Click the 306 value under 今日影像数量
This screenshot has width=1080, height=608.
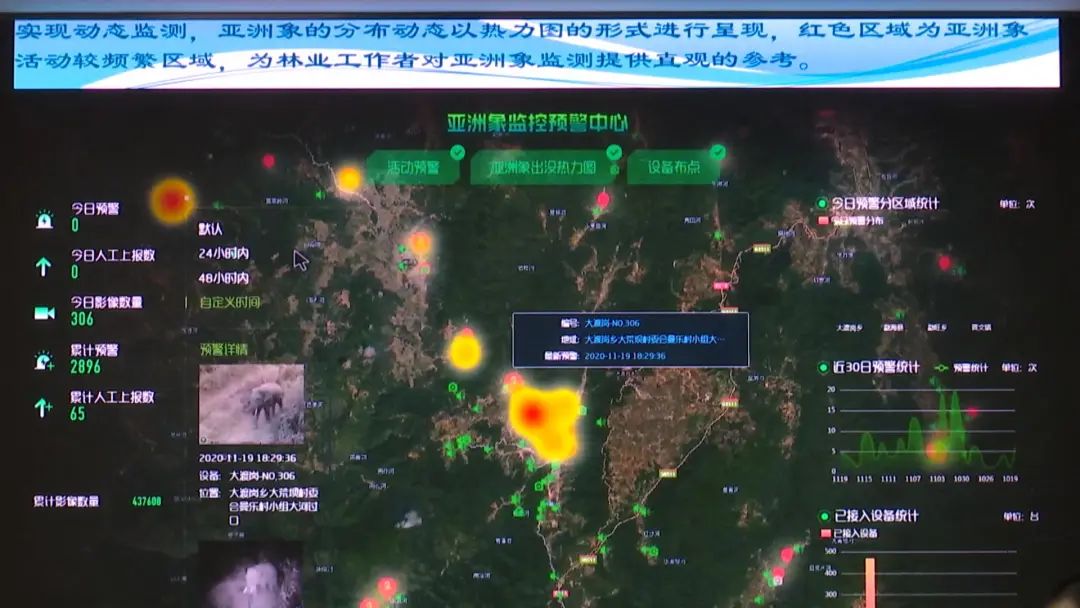[82, 319]
